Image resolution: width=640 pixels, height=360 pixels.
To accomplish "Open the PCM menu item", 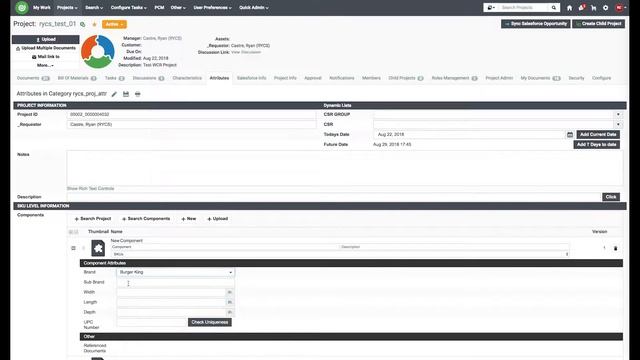I will coord(159,8).
